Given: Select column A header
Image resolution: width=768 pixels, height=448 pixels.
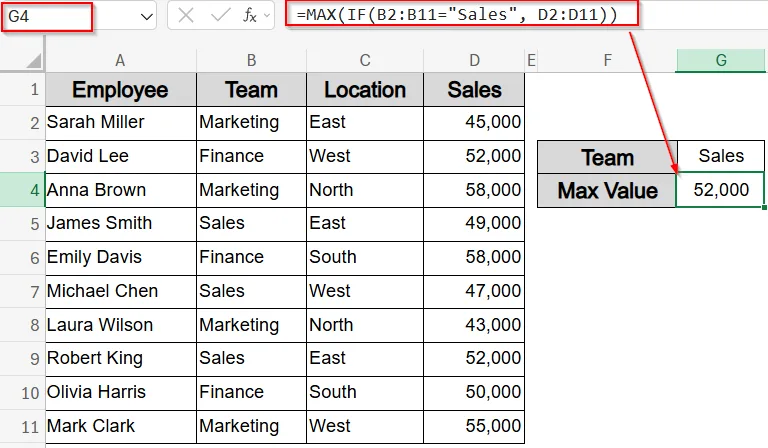Looking at the screenshot, I should point(120,60).
